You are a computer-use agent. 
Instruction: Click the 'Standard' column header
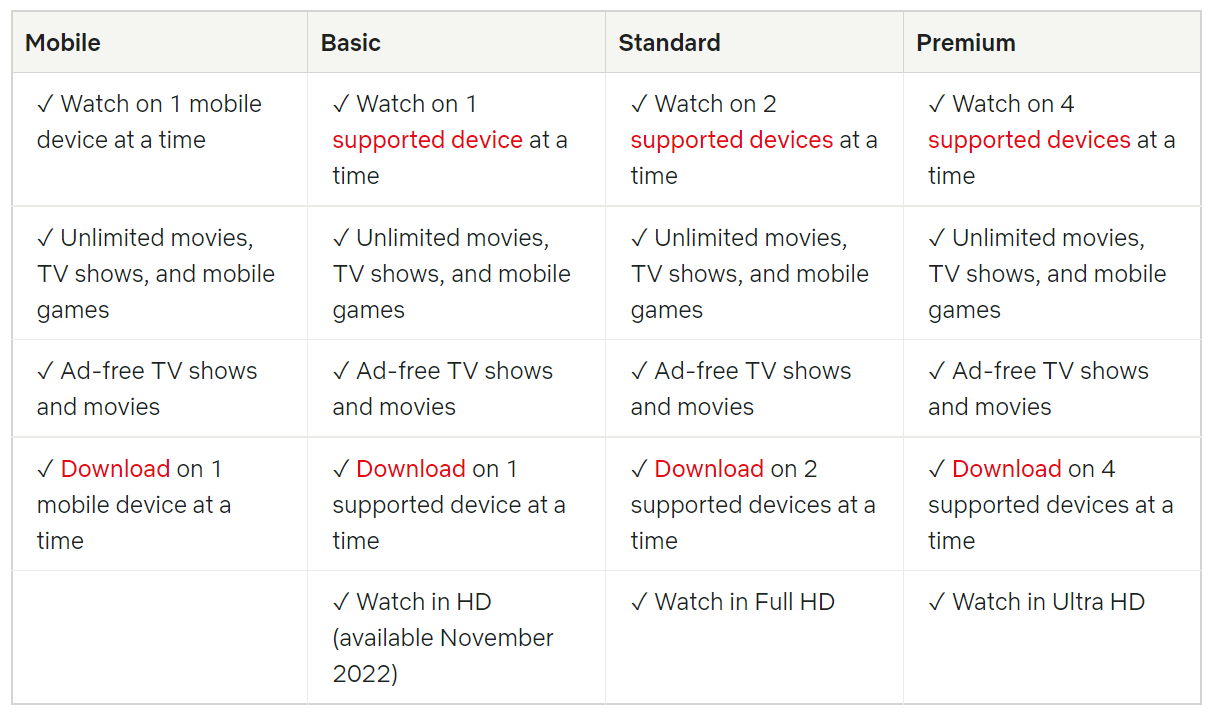(669, 43)
